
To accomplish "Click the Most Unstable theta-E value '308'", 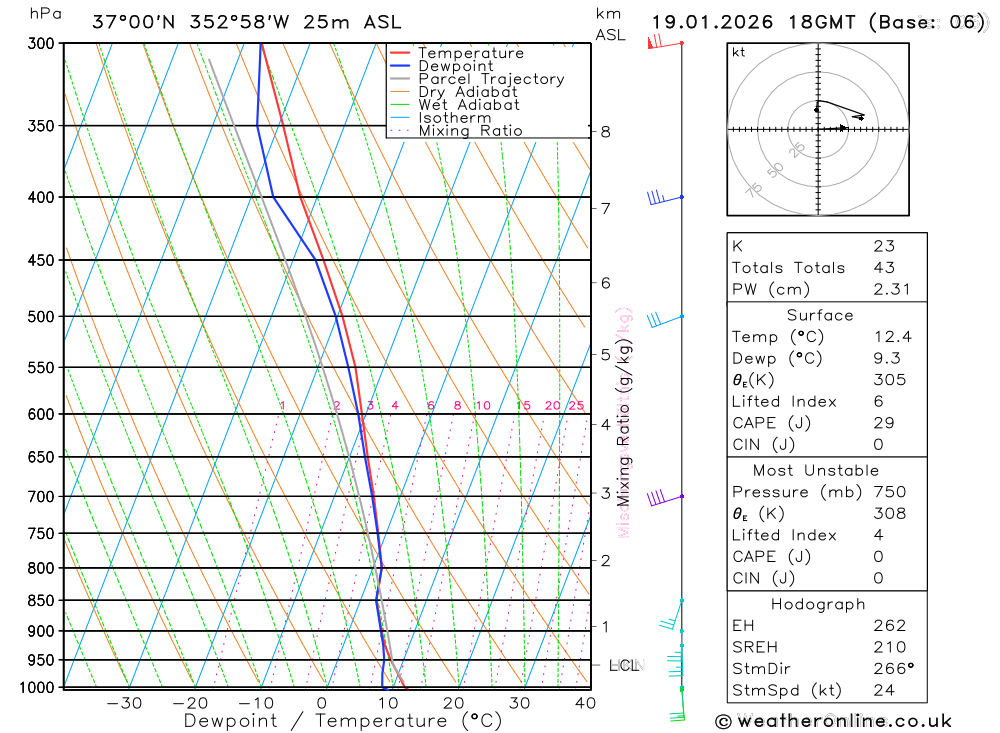I will 890,514.
